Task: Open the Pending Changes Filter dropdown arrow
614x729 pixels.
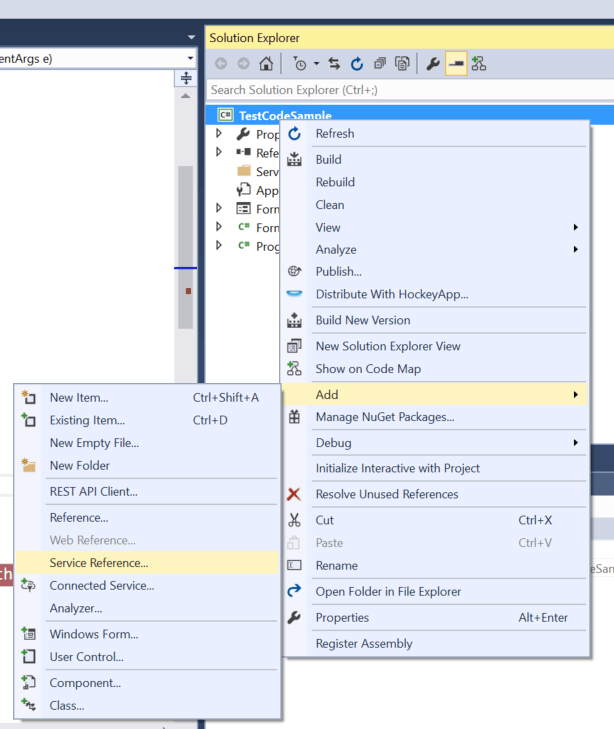Action: point(317,64)
